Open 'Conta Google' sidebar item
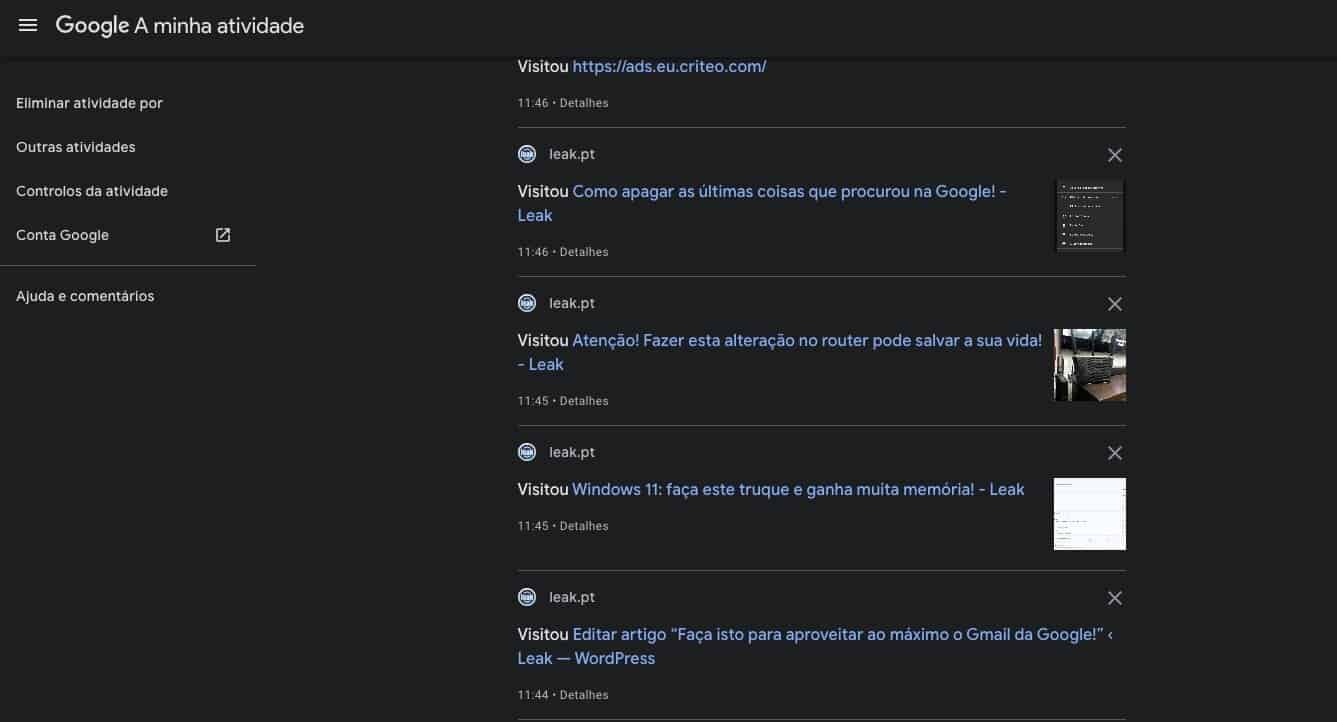Screen dimensions: 1337x722 pos(62,235)
